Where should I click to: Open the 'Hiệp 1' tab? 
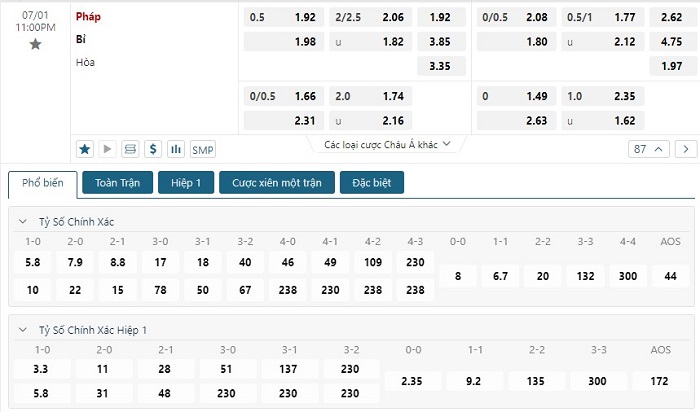point(186,184)
